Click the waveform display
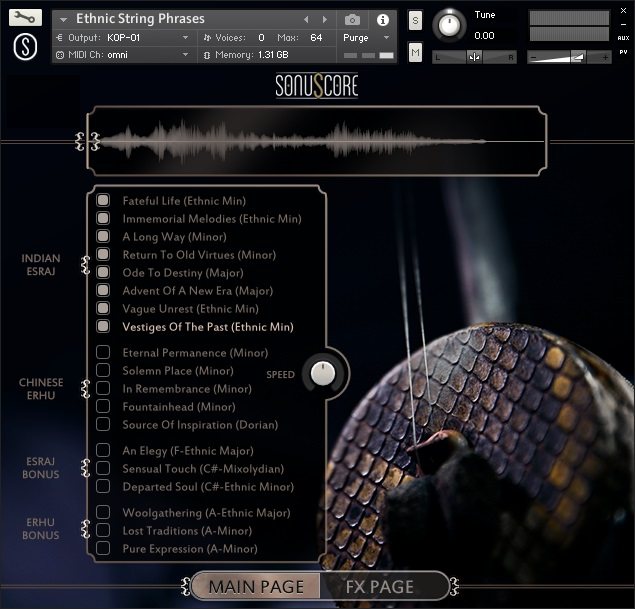 [317, 141]
